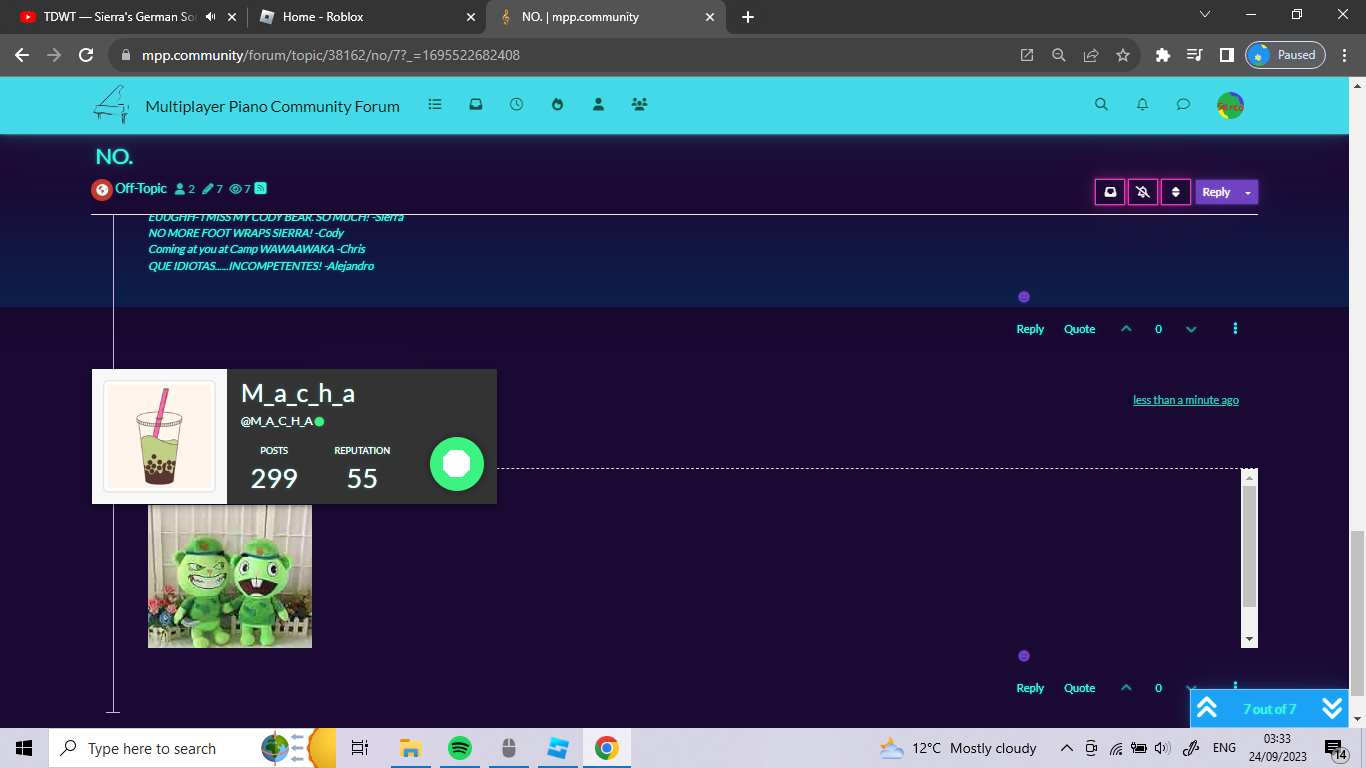Upvote the post with the plush toys image
The width and height of the screenshot is (1366, 768).
coord(1126,687)
